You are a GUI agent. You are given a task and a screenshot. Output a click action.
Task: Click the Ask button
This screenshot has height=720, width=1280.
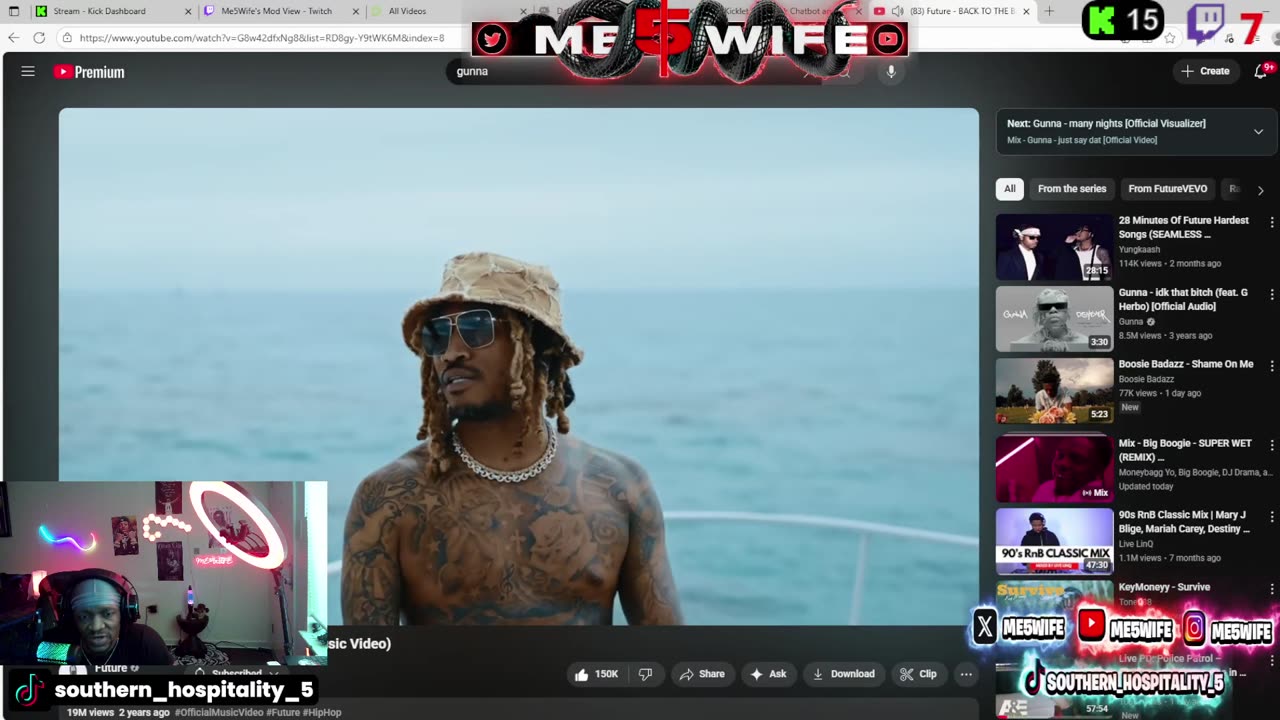(768, 674)
